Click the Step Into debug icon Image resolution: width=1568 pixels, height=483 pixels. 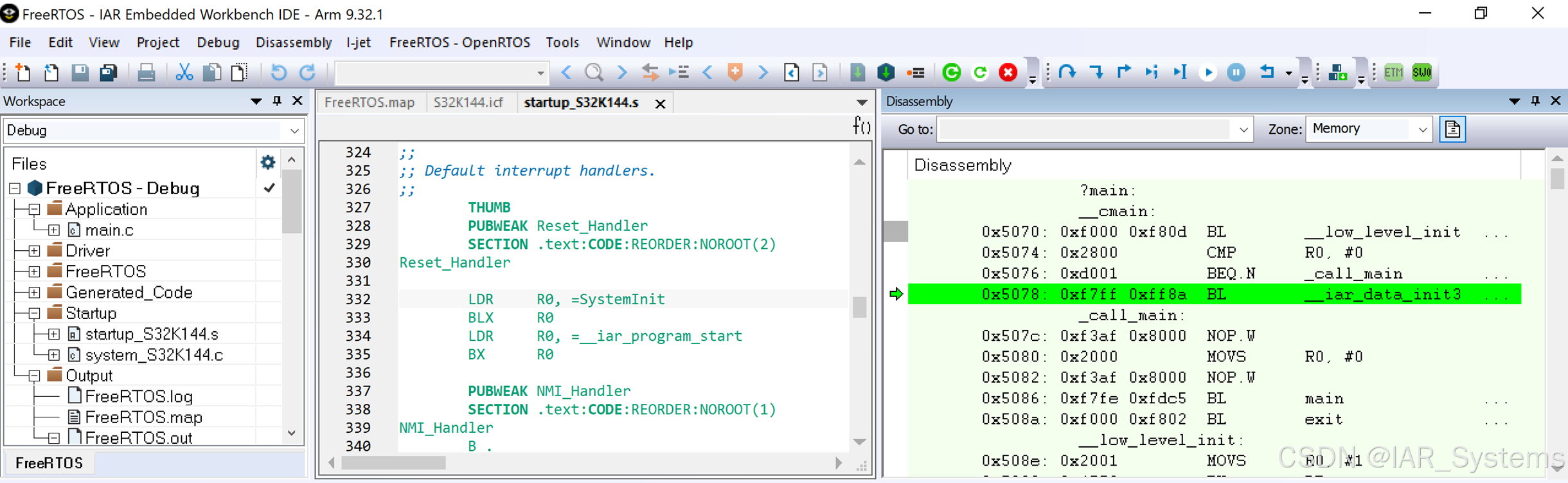click(x=1096, y=72)
